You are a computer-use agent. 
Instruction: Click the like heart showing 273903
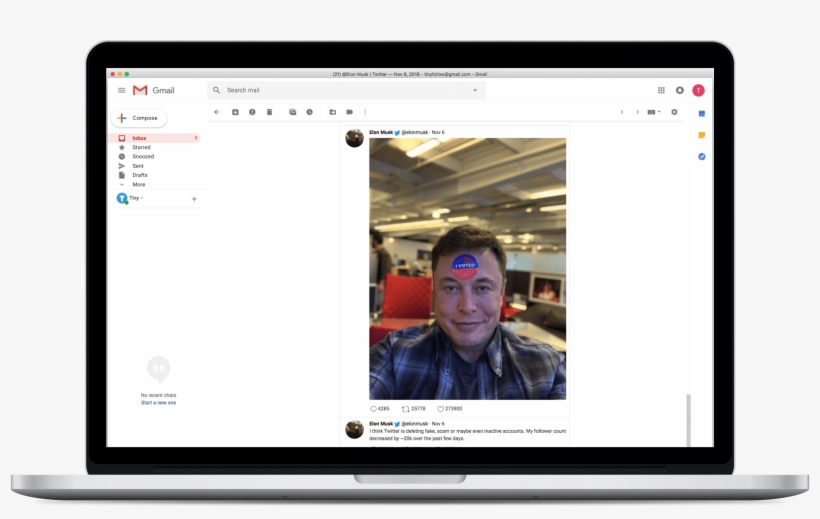[x=440, y=409]
